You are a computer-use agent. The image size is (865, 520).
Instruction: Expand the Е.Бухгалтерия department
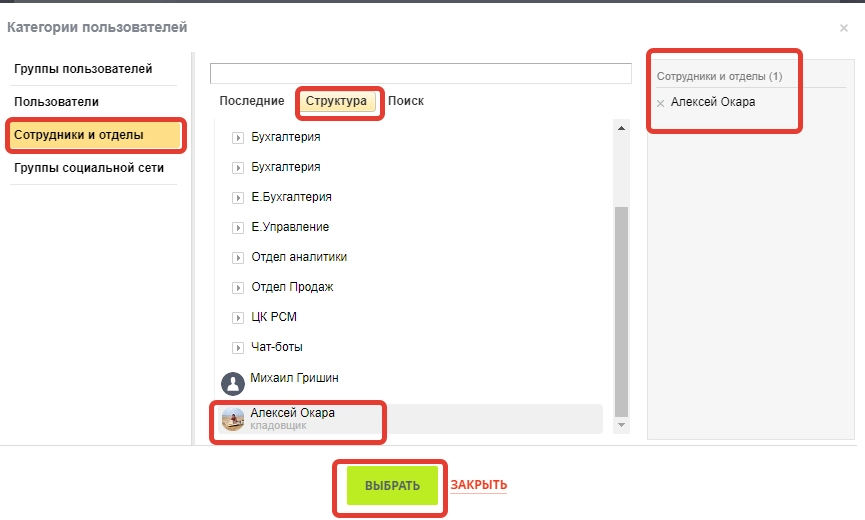click(x=238, y=197)
